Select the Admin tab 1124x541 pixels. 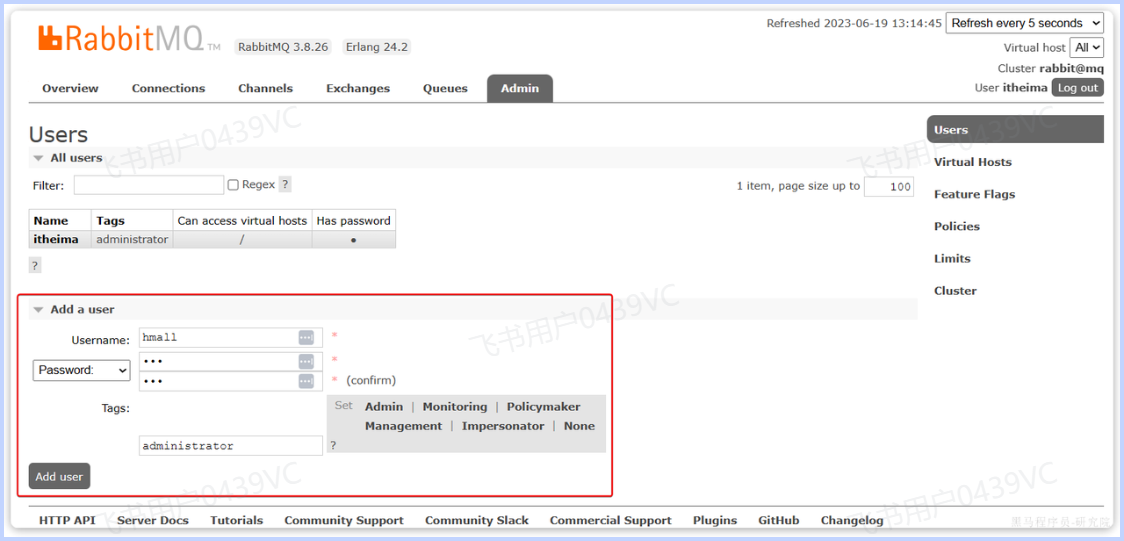point(520,88)
